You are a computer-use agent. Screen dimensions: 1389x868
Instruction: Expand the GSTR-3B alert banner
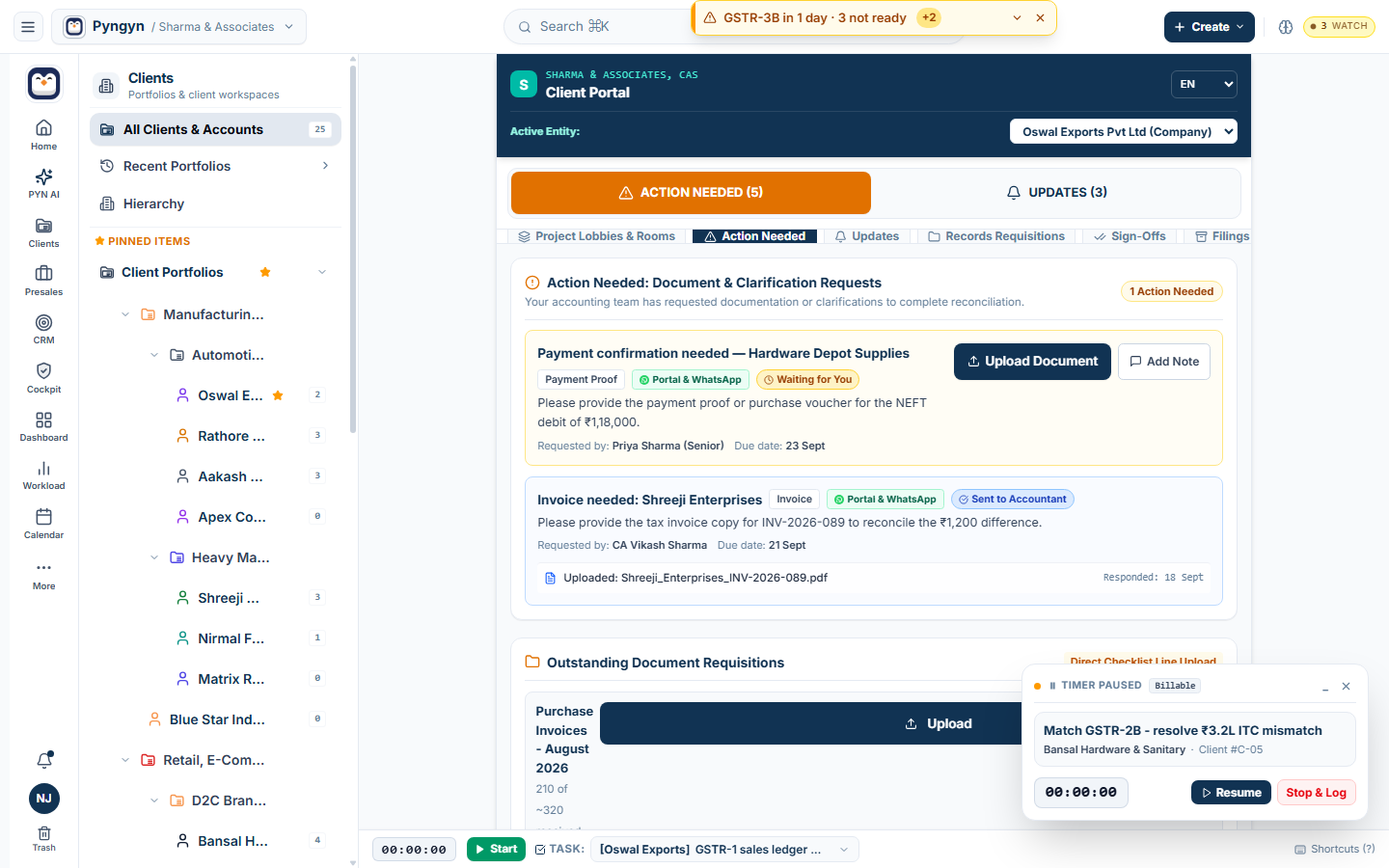tap(1017, 18)
